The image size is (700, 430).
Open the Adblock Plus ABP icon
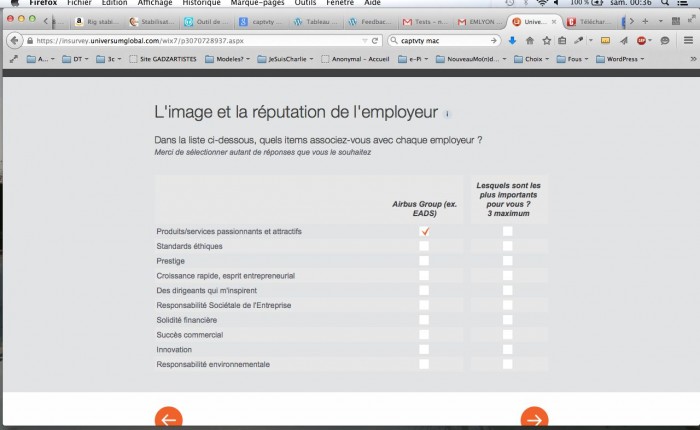point(641,41)
